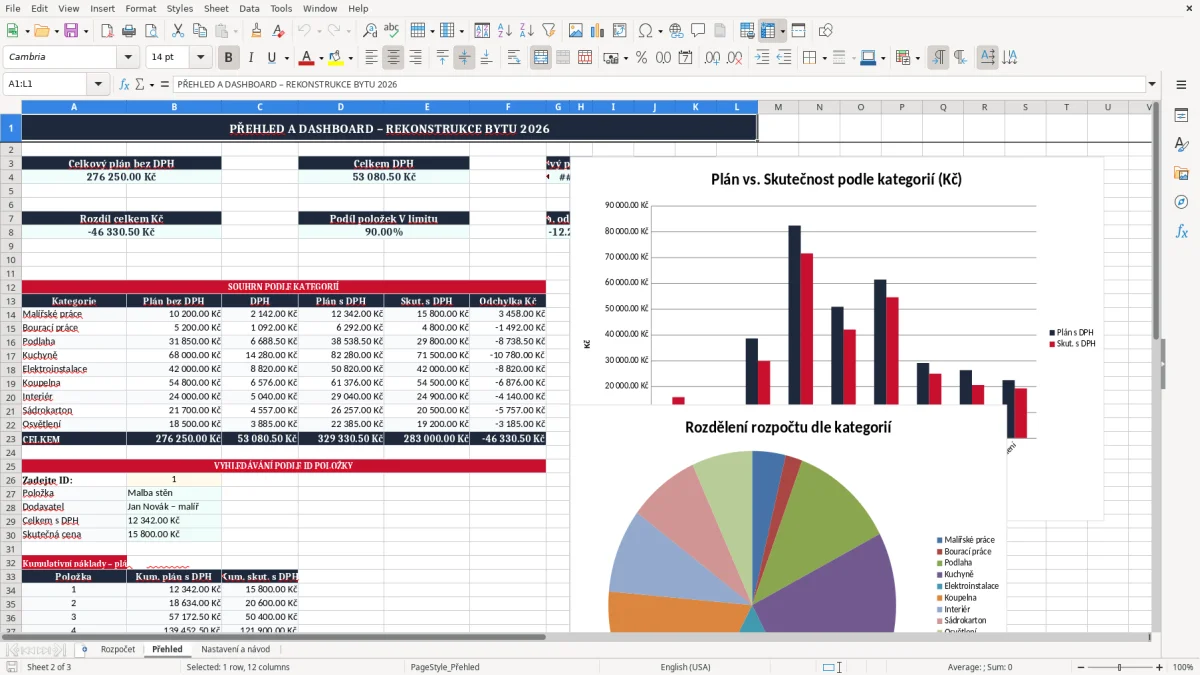Open sidebar Navigator panel

click(1181, 202)
